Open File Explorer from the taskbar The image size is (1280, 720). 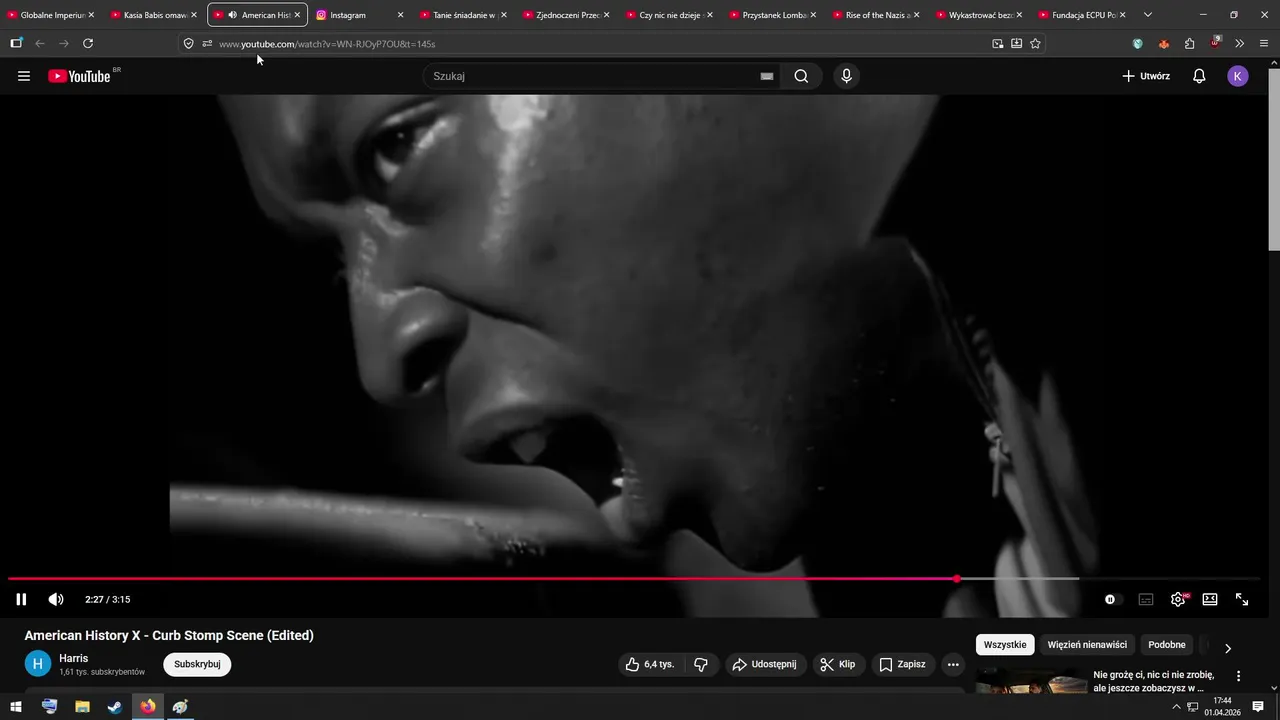click(82, 707)
